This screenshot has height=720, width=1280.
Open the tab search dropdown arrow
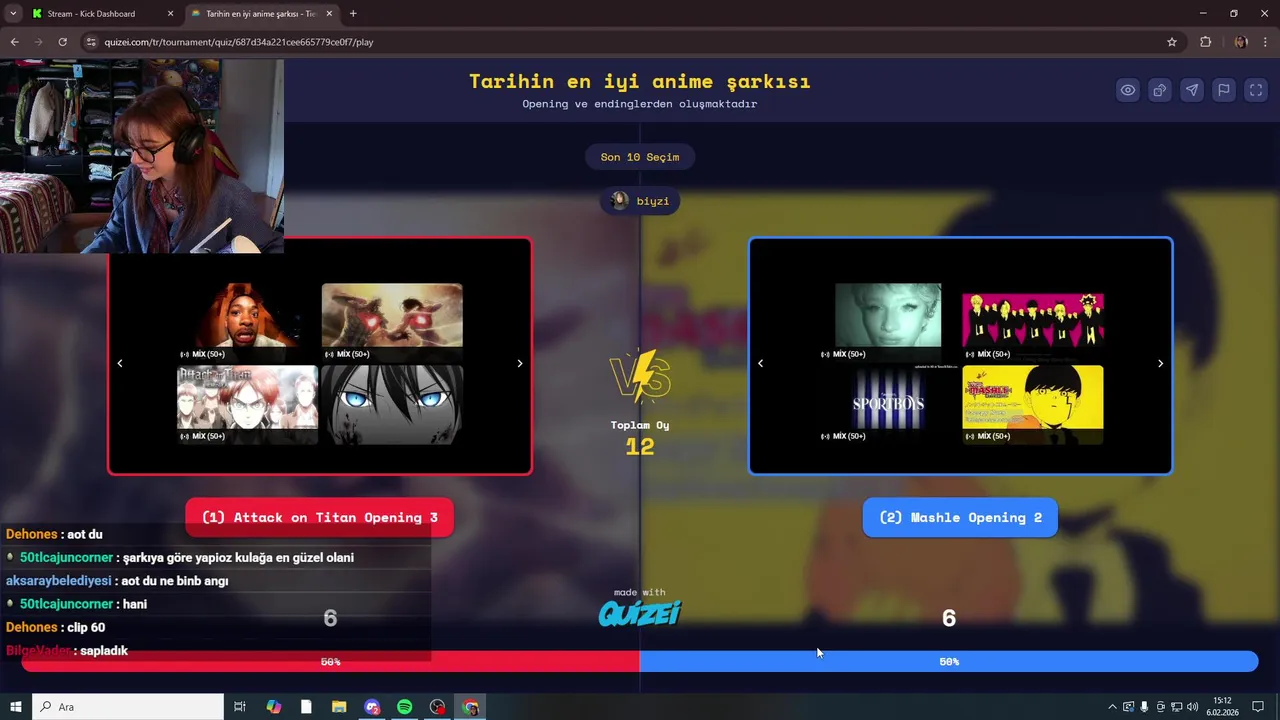[13, 14]
